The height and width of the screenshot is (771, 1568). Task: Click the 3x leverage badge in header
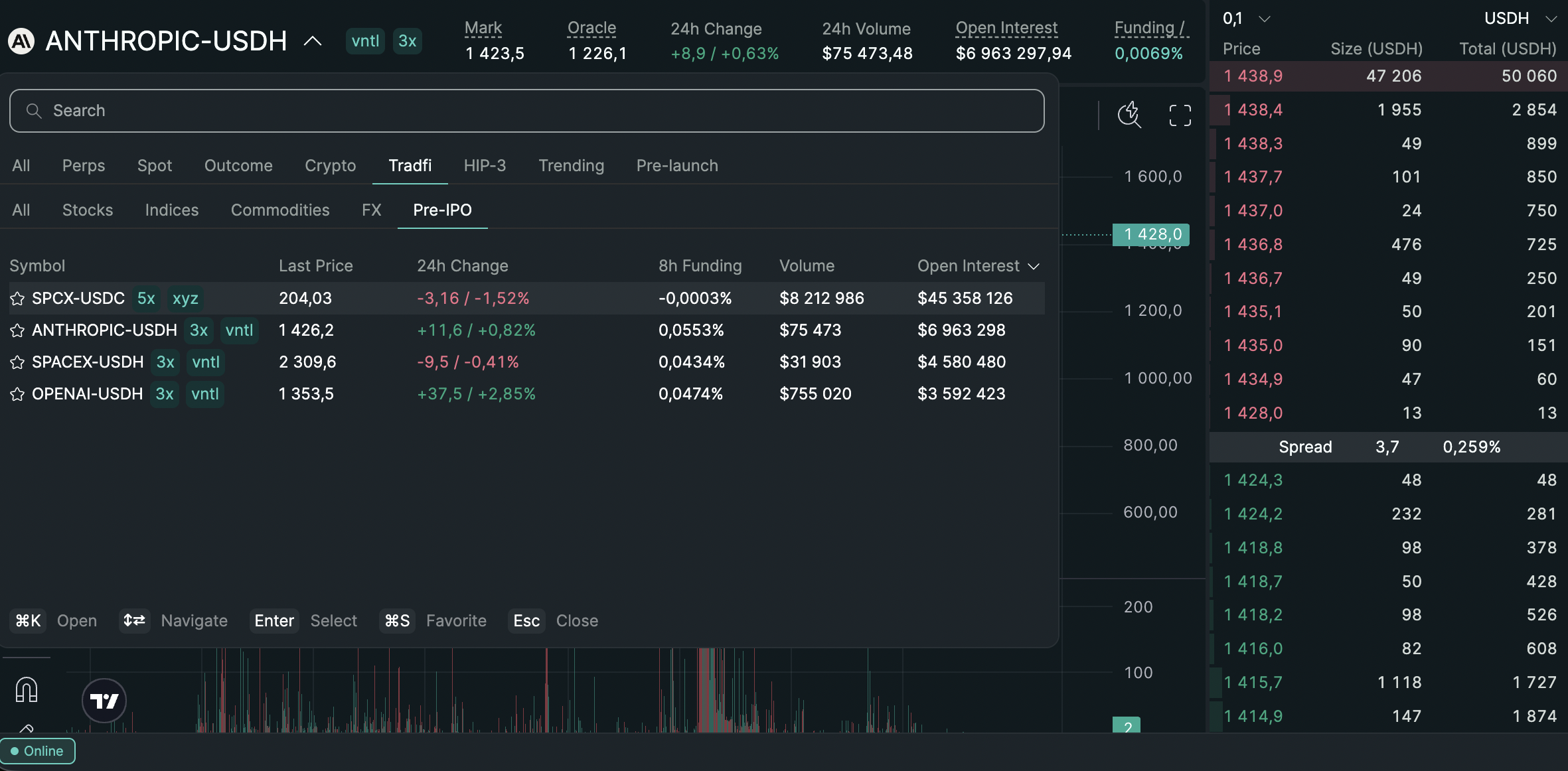[408, 41]
